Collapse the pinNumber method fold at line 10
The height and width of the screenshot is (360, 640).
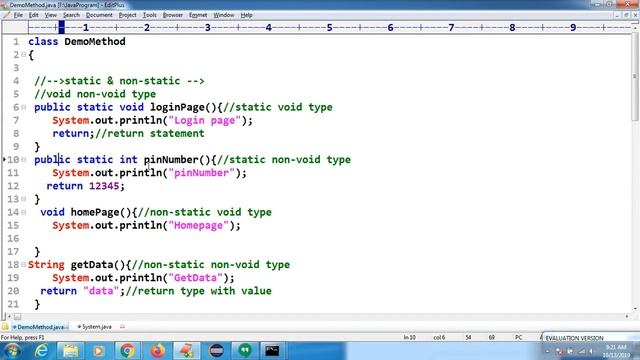pyautogui.click(x=24, y=160)
